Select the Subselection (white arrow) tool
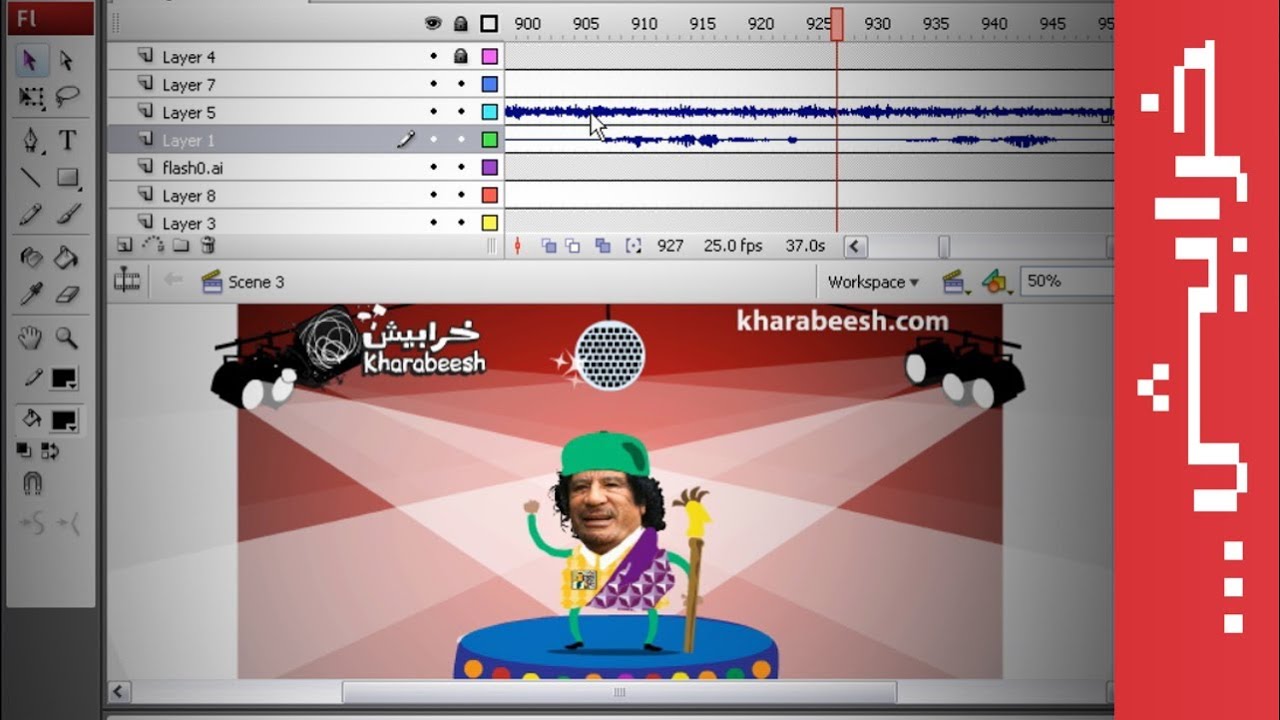 click(66, 61)
